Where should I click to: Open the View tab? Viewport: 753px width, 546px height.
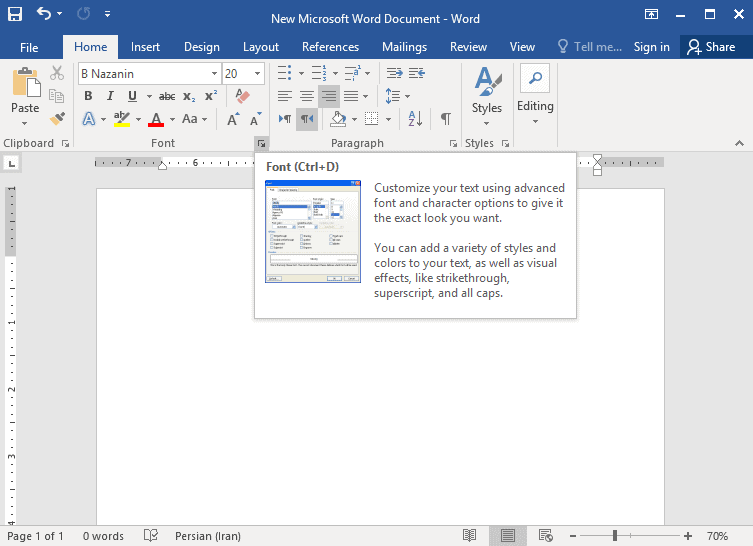pyautogui.click(x=522, y=47)
